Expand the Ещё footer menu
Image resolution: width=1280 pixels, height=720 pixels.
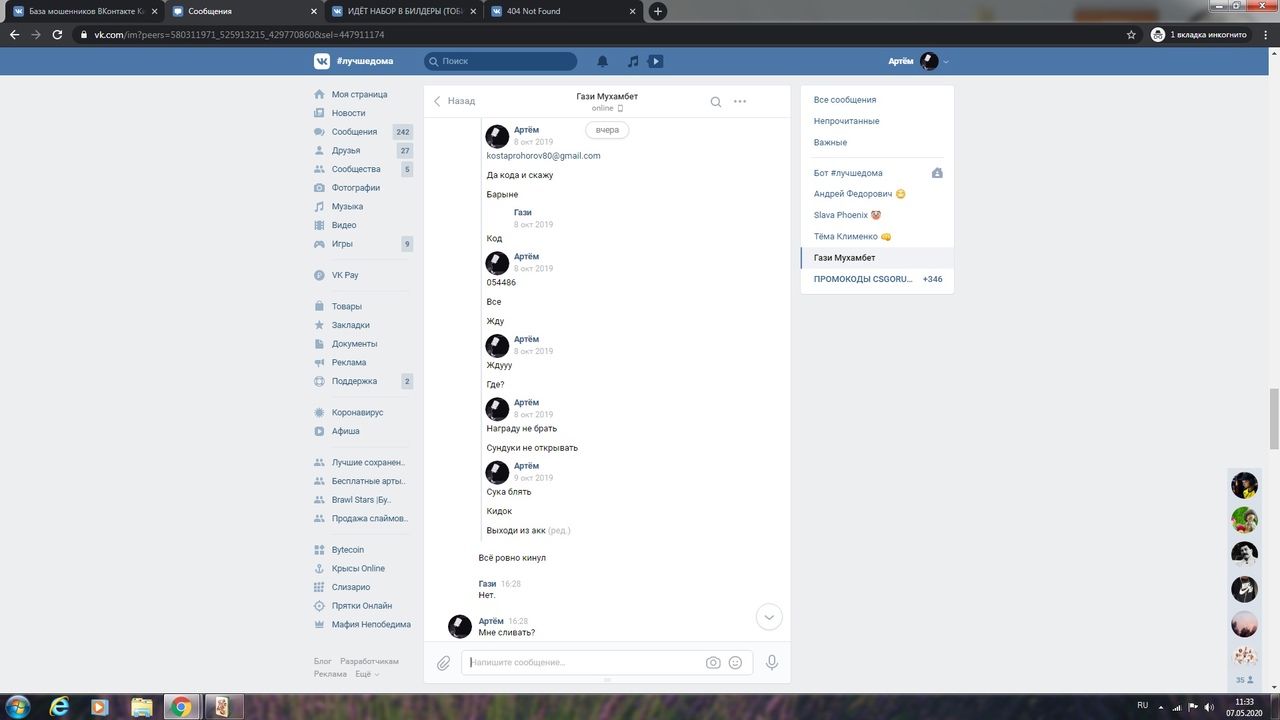pos(367,674)
